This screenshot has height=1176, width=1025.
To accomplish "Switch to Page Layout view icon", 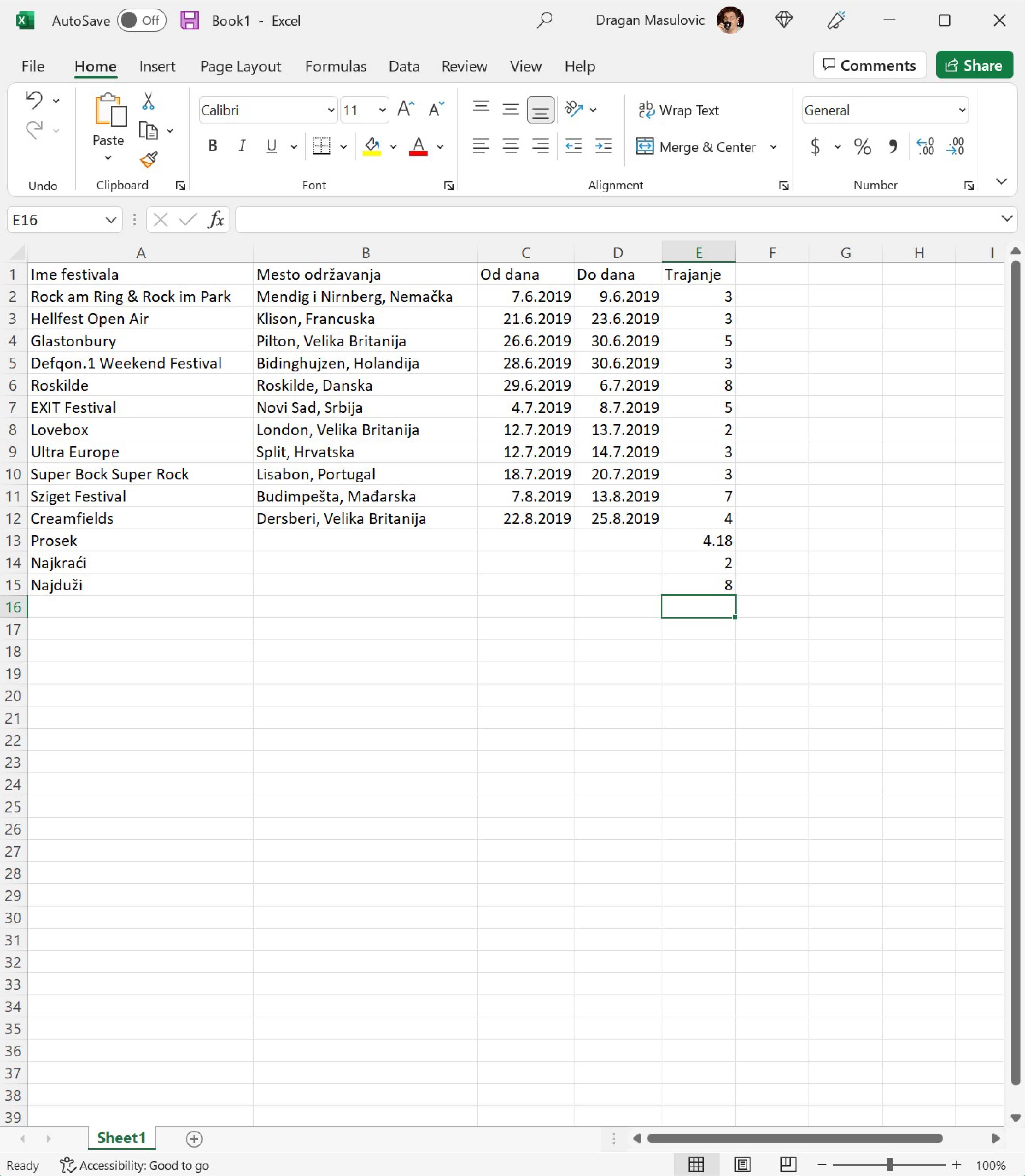I will [x=742, y=1165].
